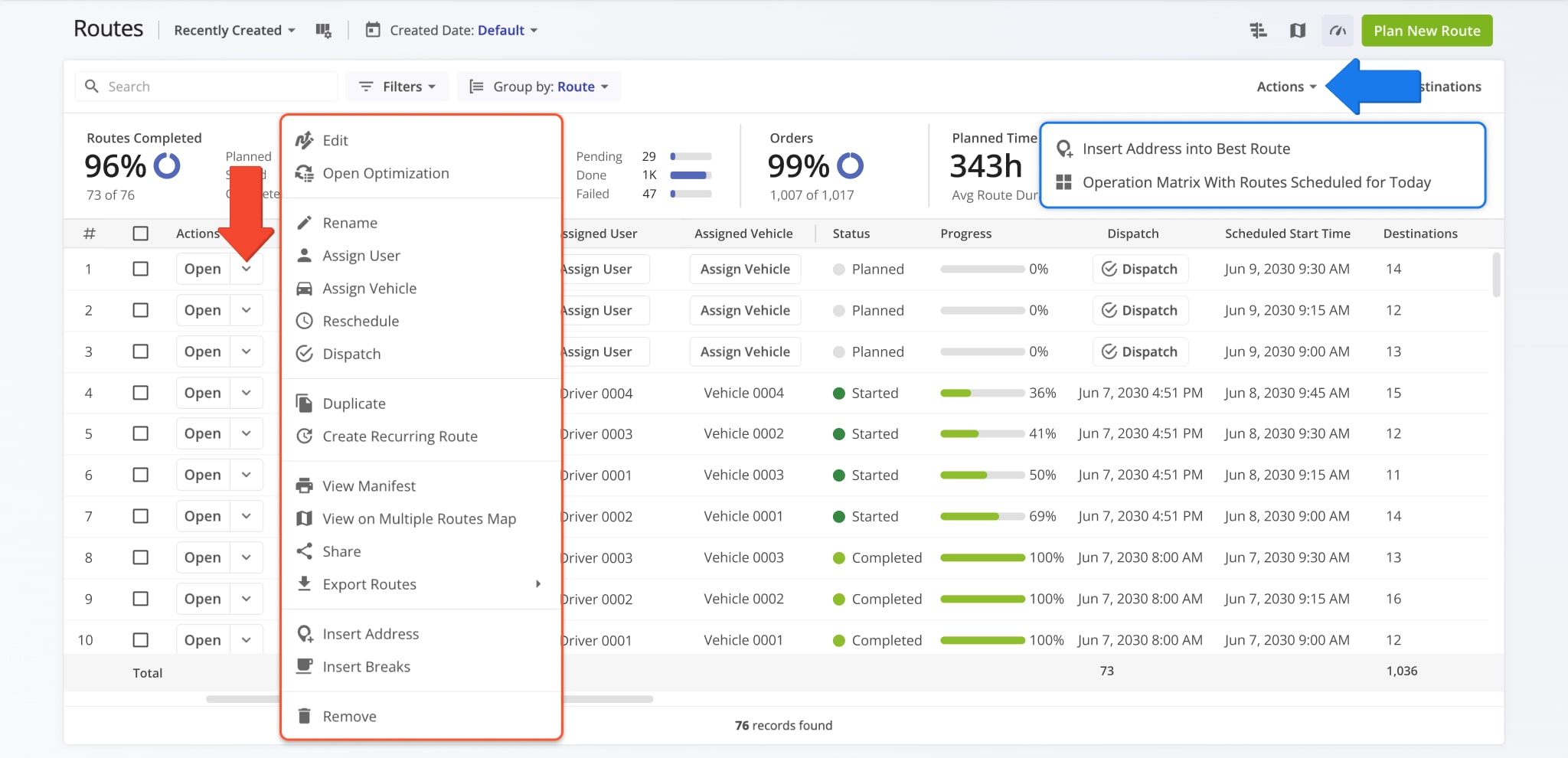Select the dashboard speedometer icon
The width and height of the screenshot is (1568, 758).
click(1337, 30)
